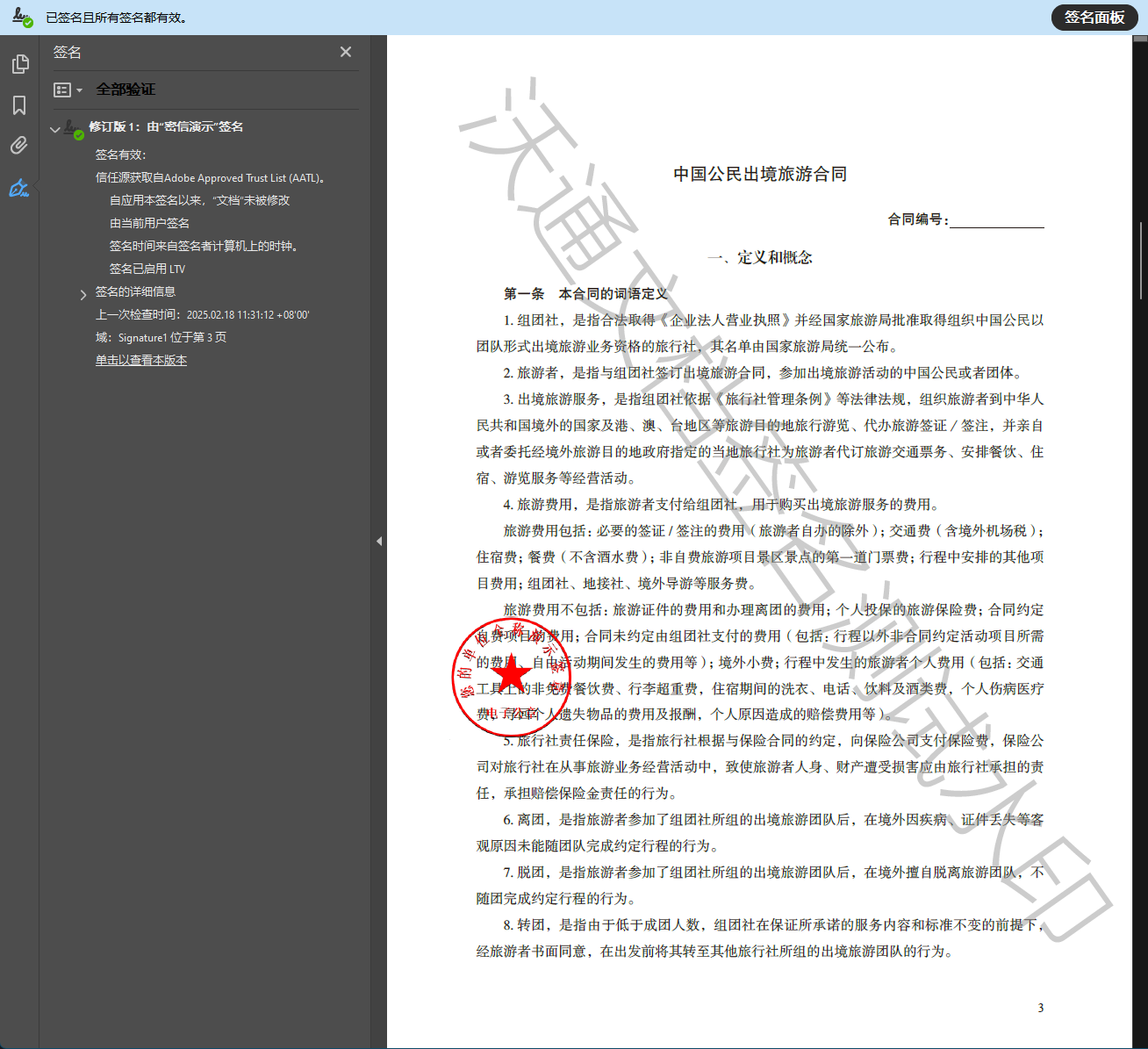The height and width of the screenshot is (1049, 1148).
Task: Click the blank 合同编号 line
Action: (998, 225)
